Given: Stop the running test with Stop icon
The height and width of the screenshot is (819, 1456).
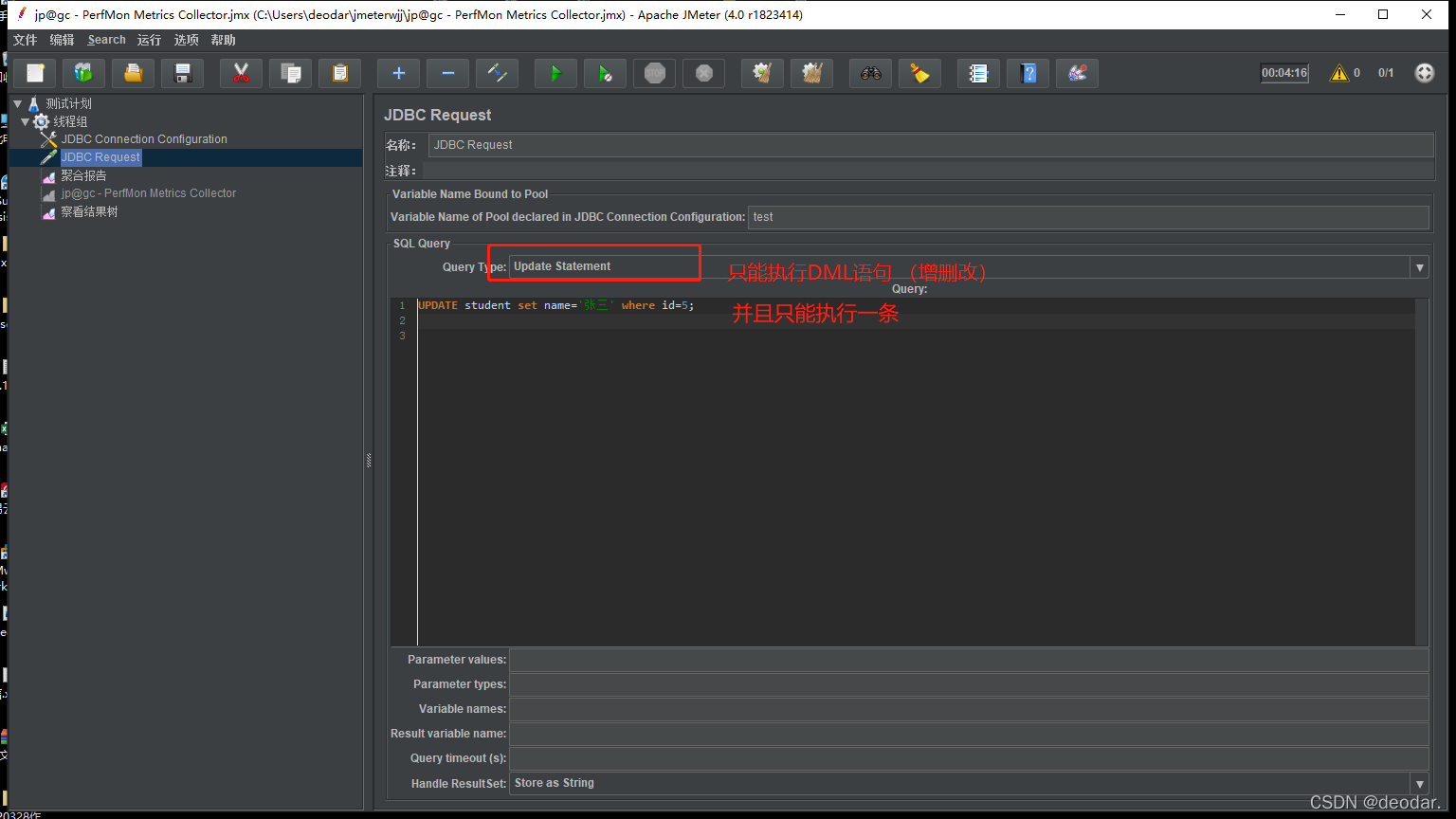Looking at the screenshot, I should pyautogui.click(x=654, y=73).
